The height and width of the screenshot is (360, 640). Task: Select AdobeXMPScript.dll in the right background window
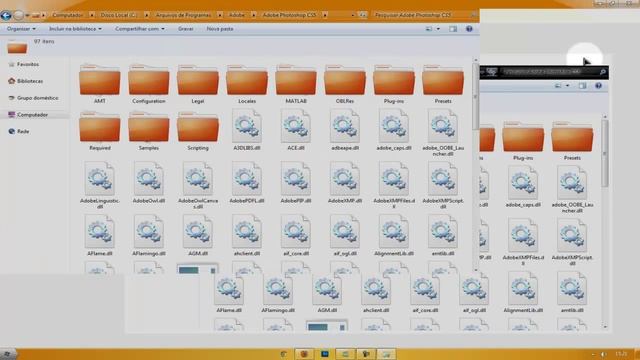coord(572,242)
